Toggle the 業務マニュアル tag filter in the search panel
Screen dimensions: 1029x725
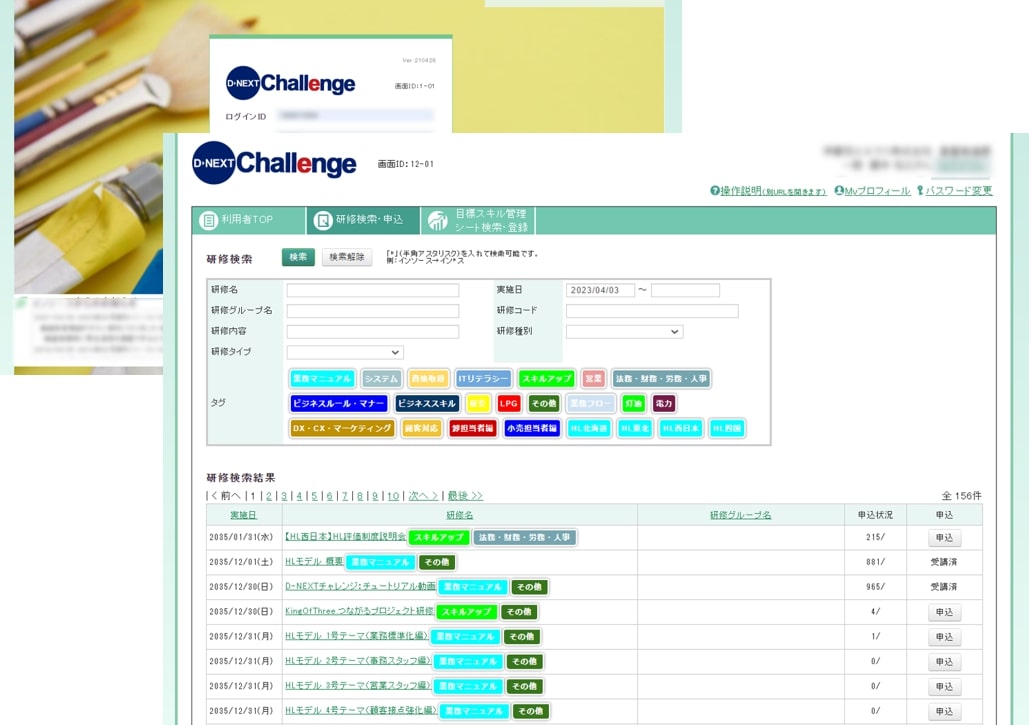pyautogui.click(x=322, y=379)
